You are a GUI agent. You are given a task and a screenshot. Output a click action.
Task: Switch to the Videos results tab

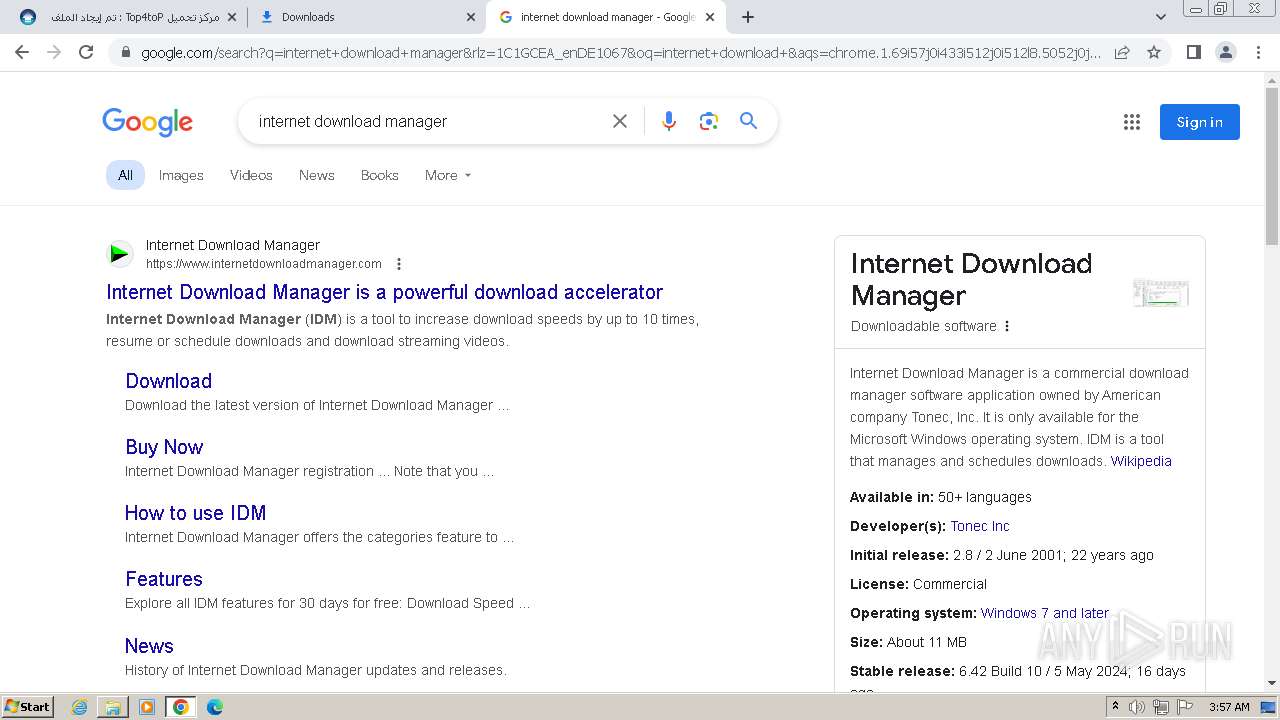click(x=251, y=175)
